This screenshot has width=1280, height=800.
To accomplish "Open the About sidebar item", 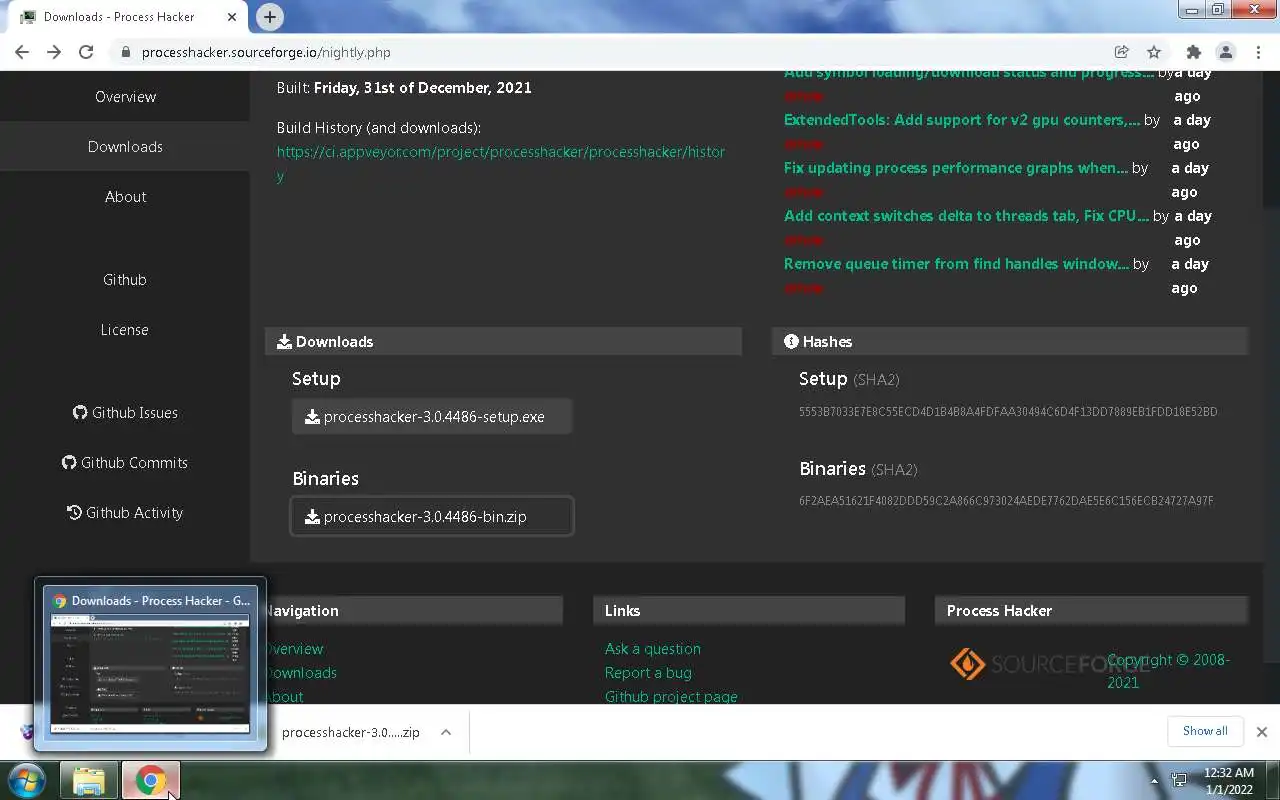I will (125, 197).
